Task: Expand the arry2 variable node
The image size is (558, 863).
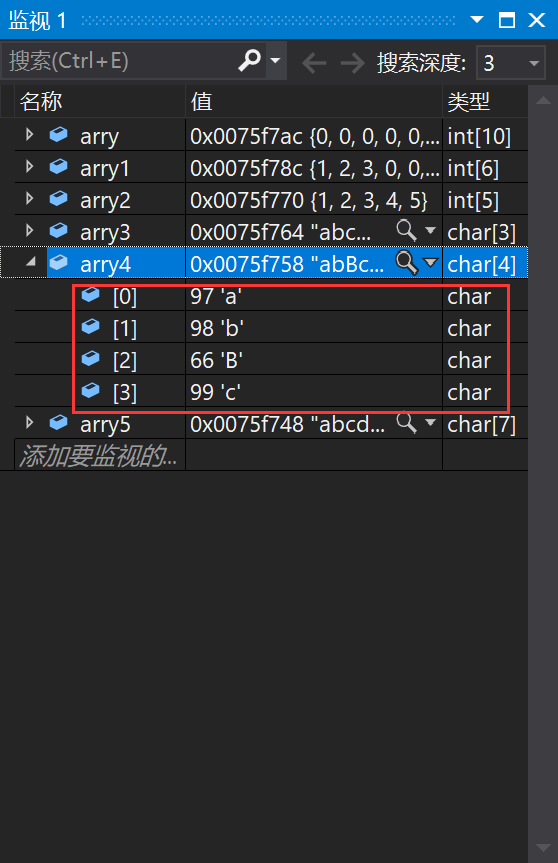Action: (x=30, y=198)
